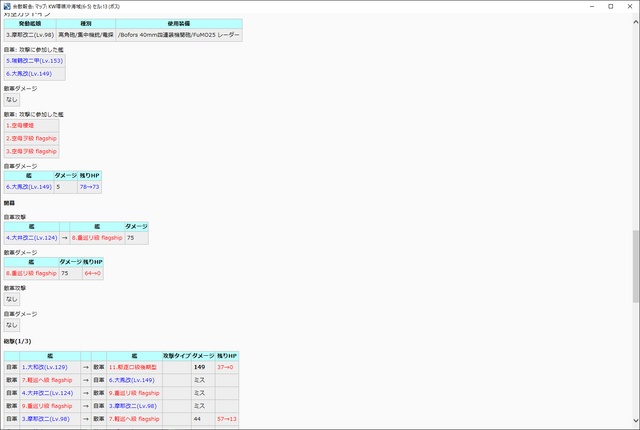This screenshot has height=430, width=640.
Task: Select attacker 9.重巡リ級 flagship in the shelling table
Action: click(x=50, y=406)
